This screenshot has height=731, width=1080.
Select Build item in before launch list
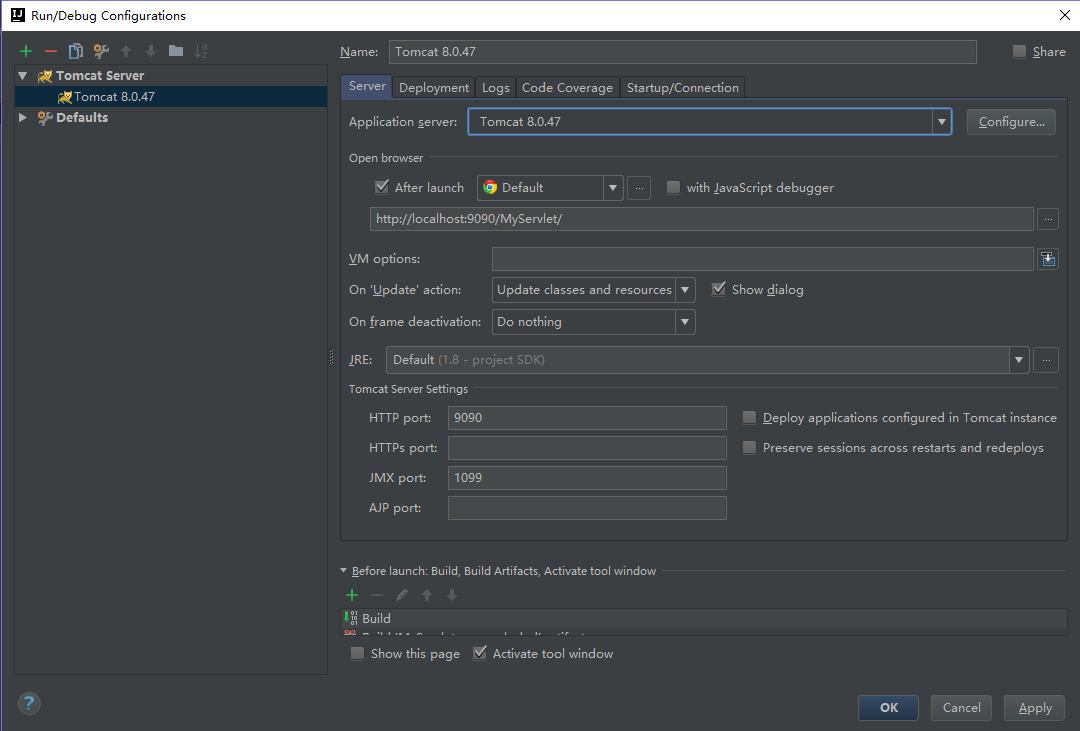pyautogui.click(x=703, y=618)
